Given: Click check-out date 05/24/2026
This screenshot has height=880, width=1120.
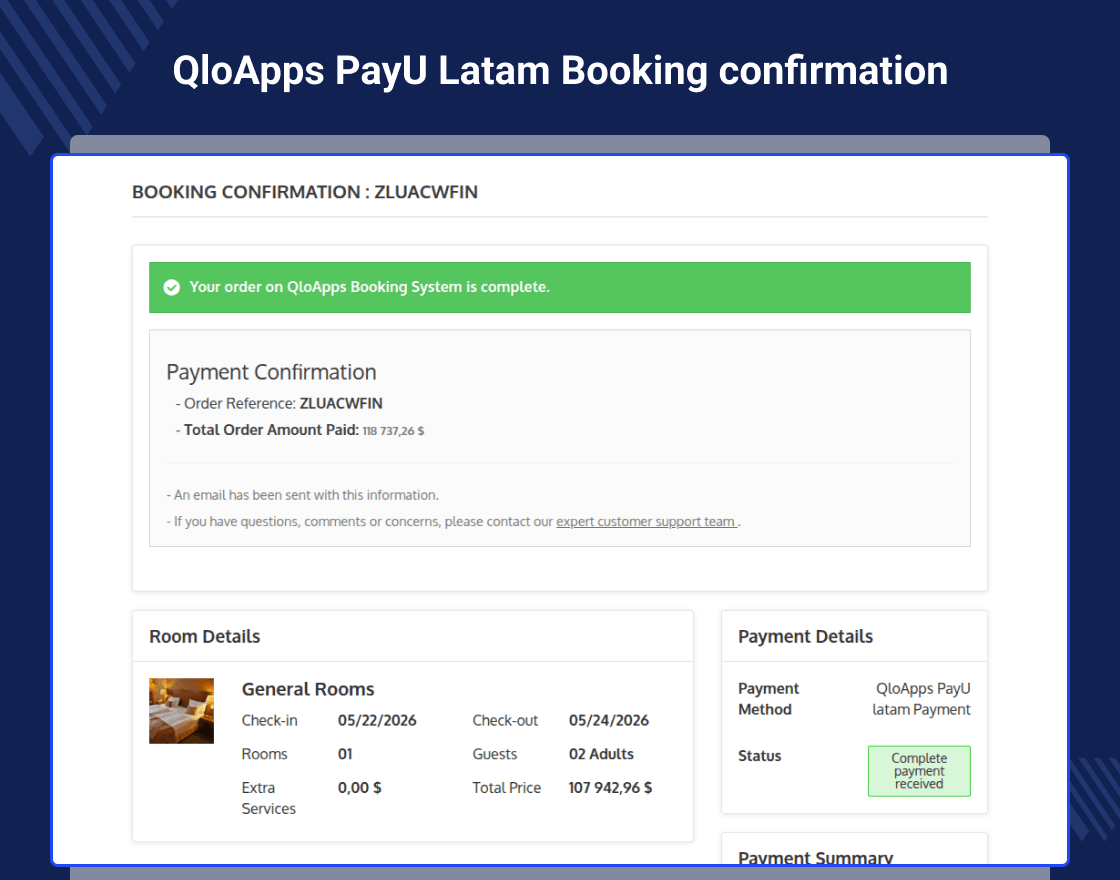Looking at the screenshot, I should point(609,720).
